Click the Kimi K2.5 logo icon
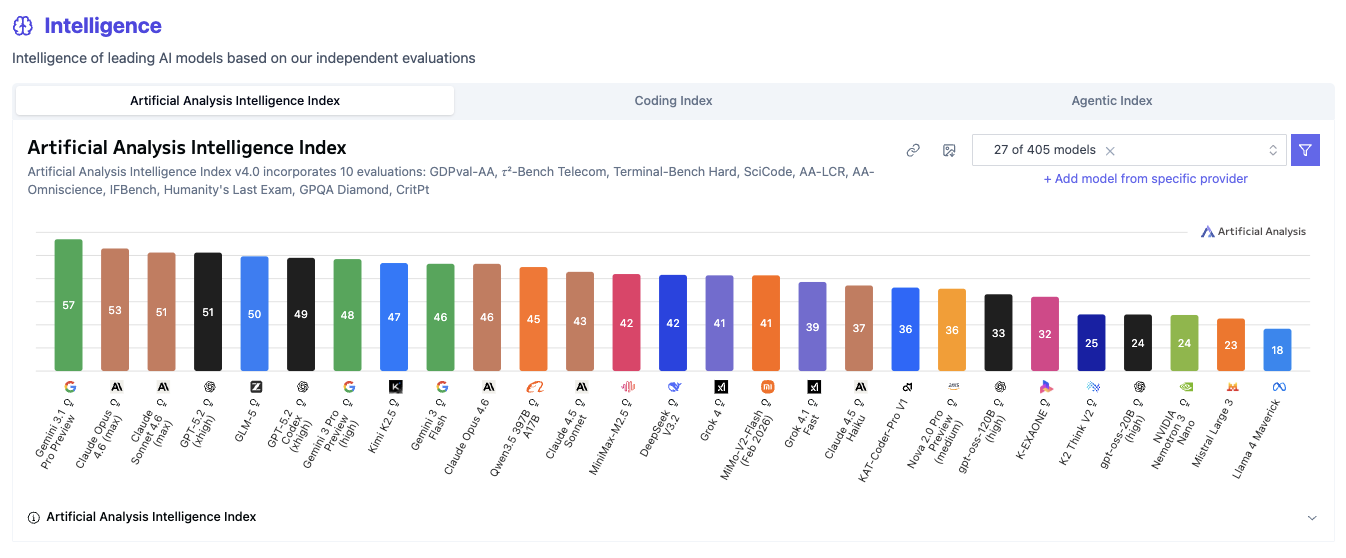Viewport: 1346px width, 558px height. click(x=395, y=386)
